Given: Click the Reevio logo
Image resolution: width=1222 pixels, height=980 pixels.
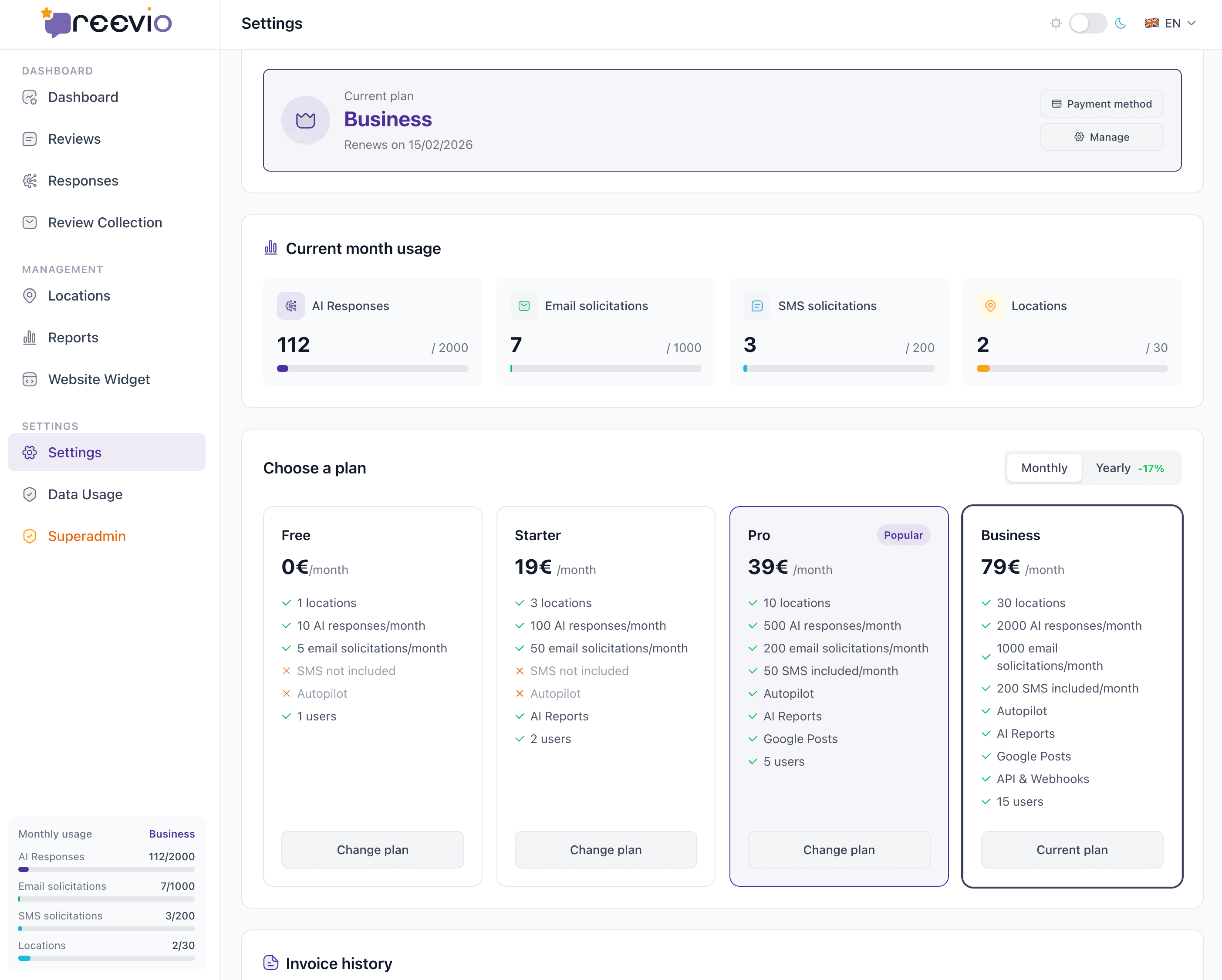Looking at the screenshot, I should pos(107,23).
